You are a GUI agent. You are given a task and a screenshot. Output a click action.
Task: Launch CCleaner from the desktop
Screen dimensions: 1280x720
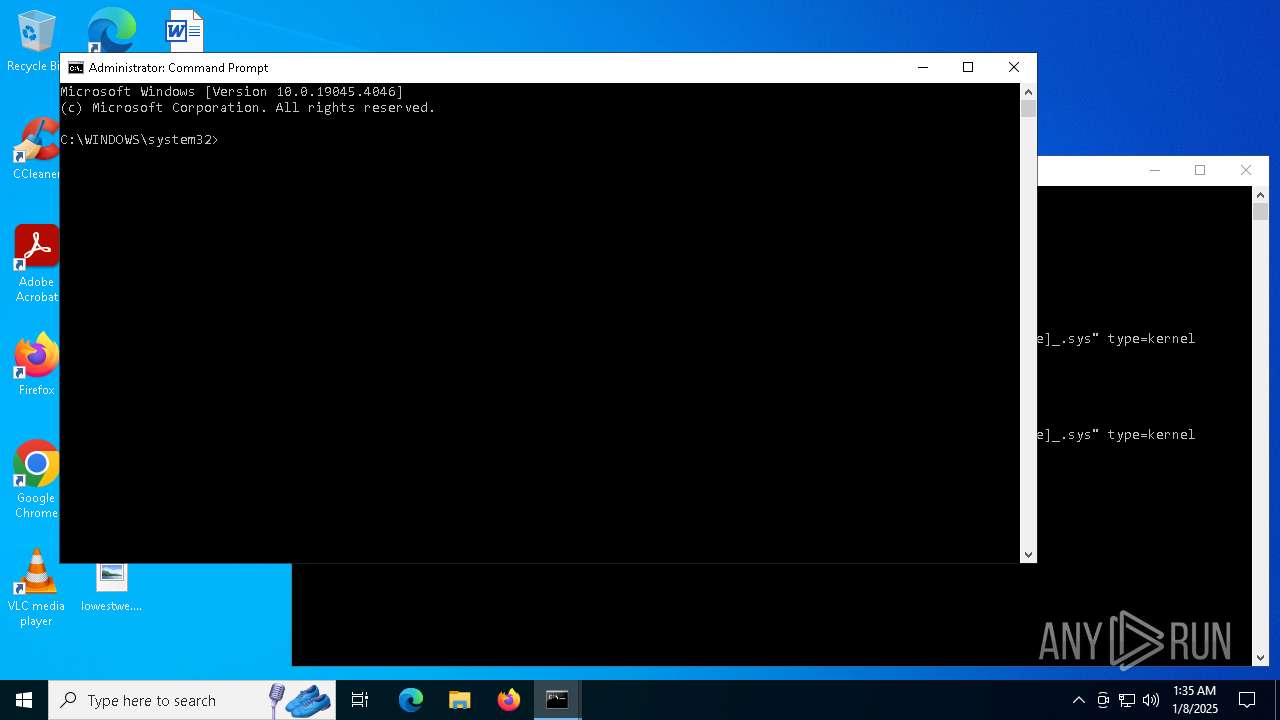[36, 150]
